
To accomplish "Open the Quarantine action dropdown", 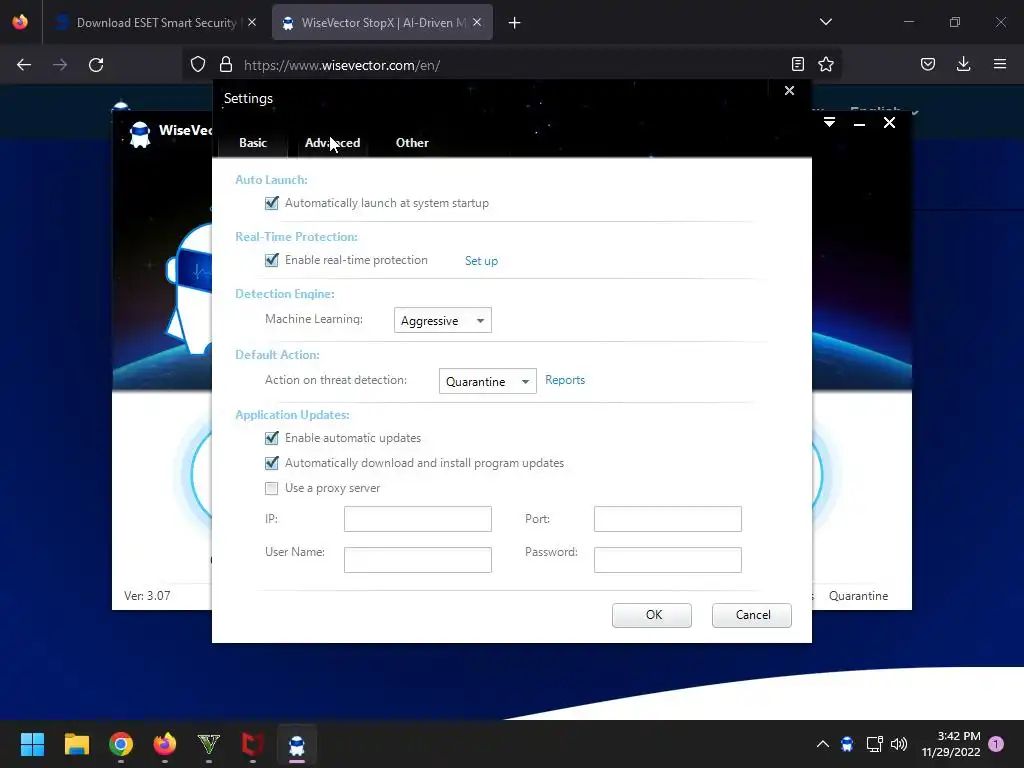I will click(x=488, y=381).
